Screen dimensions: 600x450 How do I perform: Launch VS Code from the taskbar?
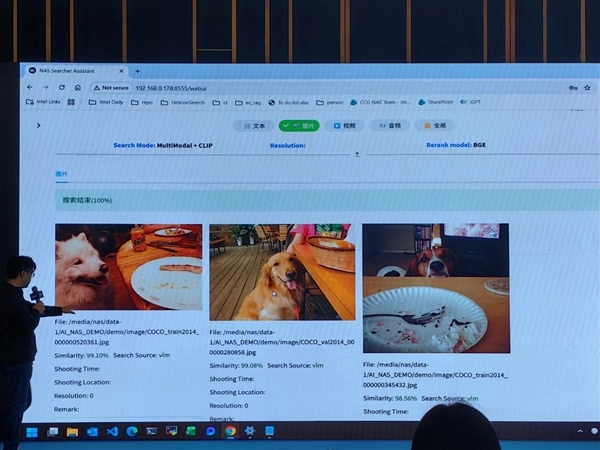(x=112, y=431)
